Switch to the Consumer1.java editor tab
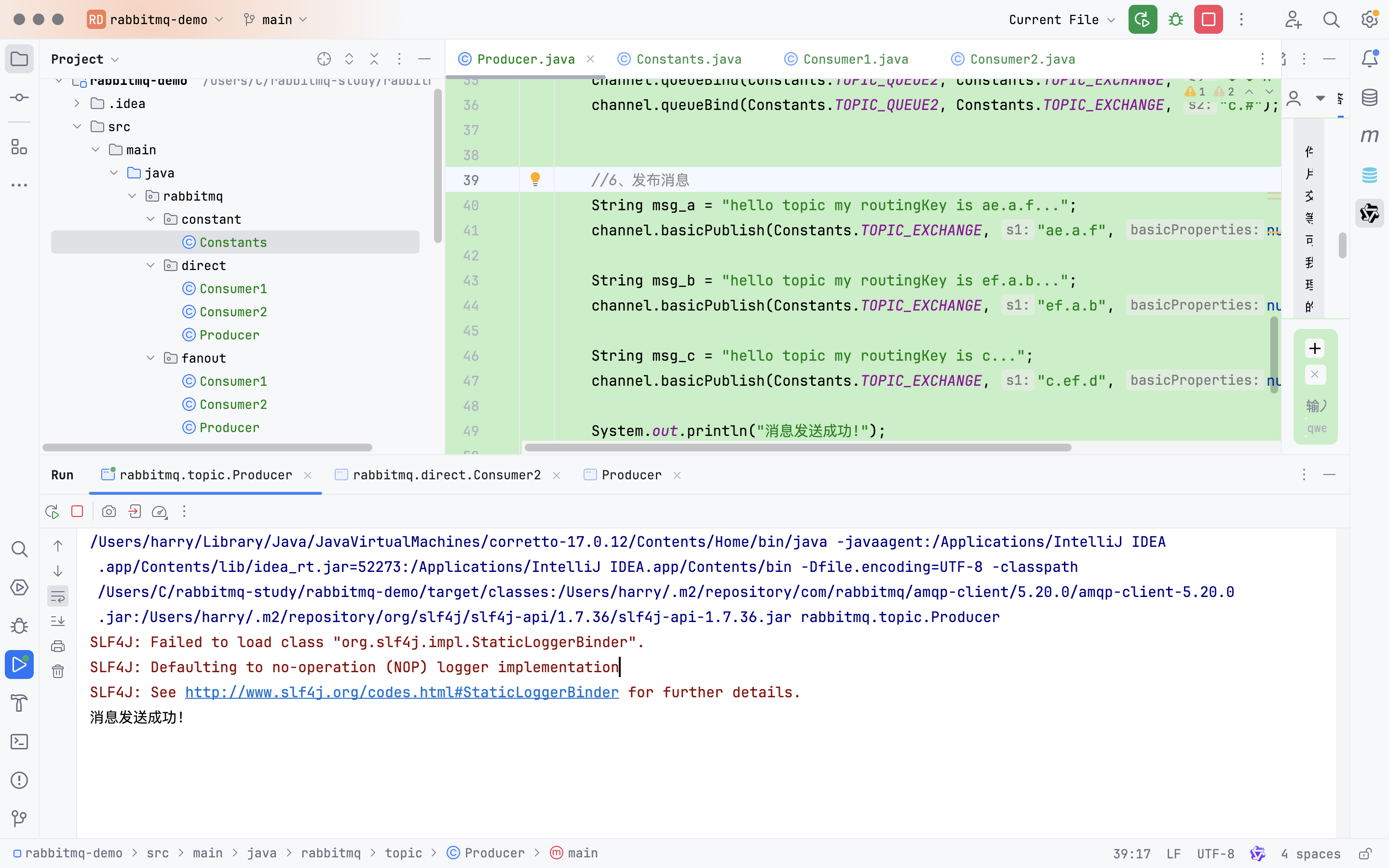This screenshot has height=868, width=1389. (x=855, y=59)
